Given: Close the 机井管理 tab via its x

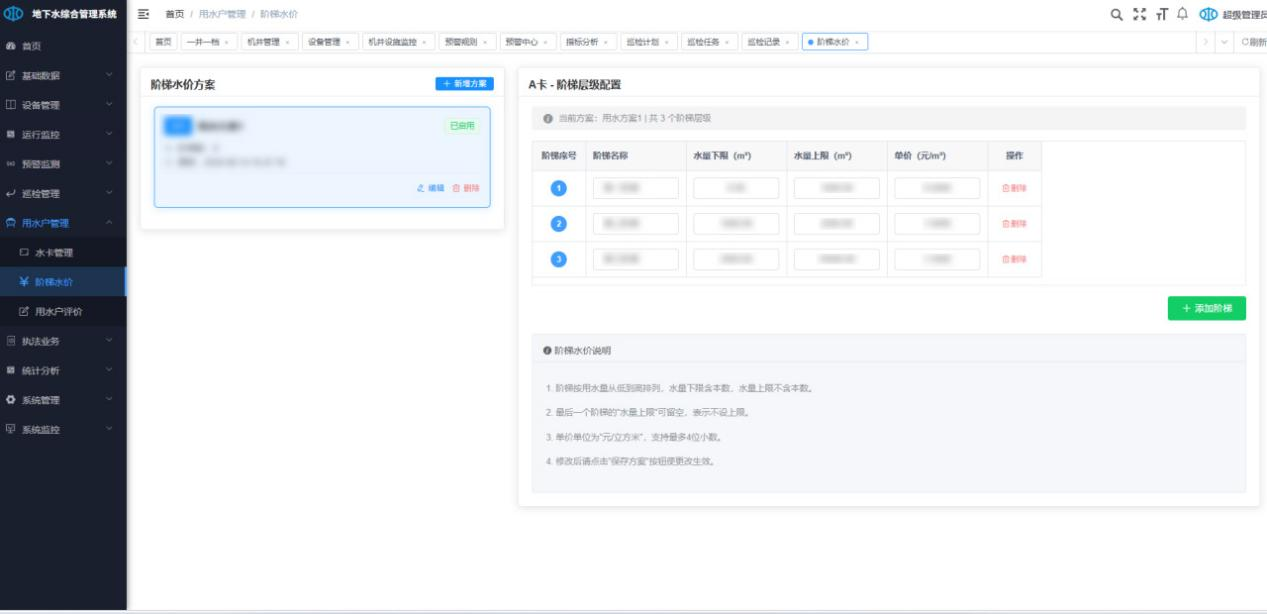Looking at the screenshot, I should [288, 42].
